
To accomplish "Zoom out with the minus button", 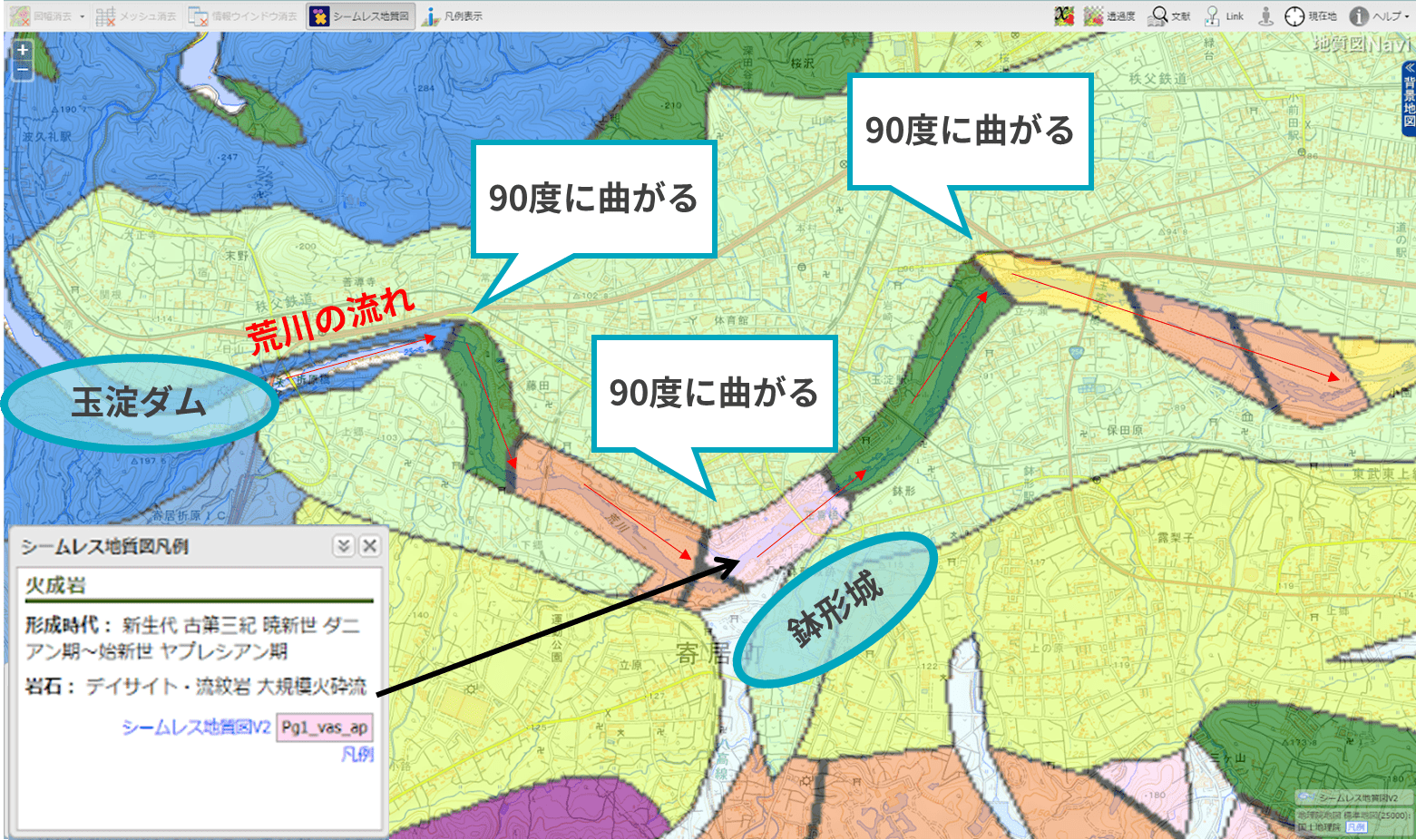I will point(23,70).
